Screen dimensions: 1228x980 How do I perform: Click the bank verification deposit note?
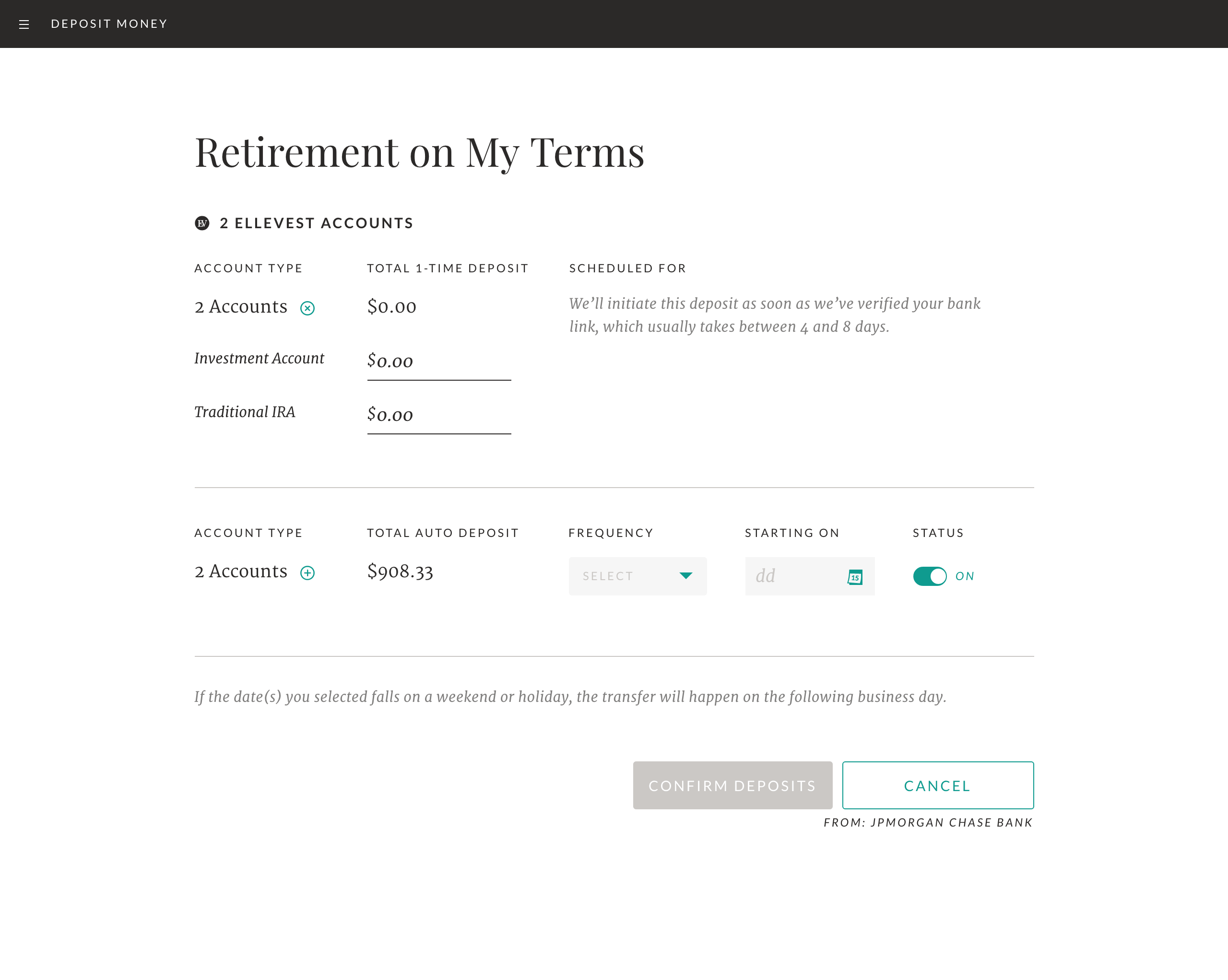coord(775,315)
